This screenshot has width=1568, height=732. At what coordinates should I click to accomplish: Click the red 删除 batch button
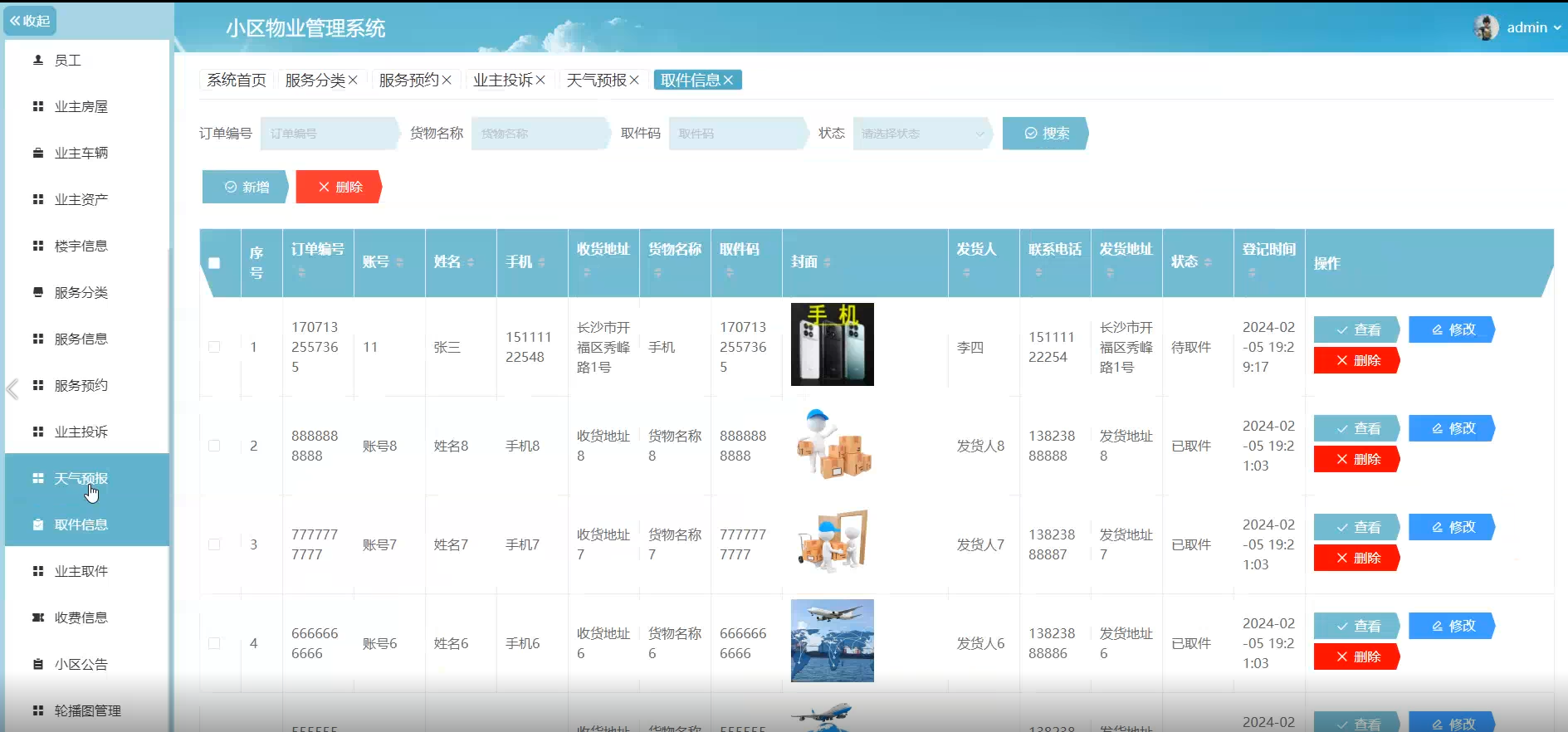pos(339,187)
